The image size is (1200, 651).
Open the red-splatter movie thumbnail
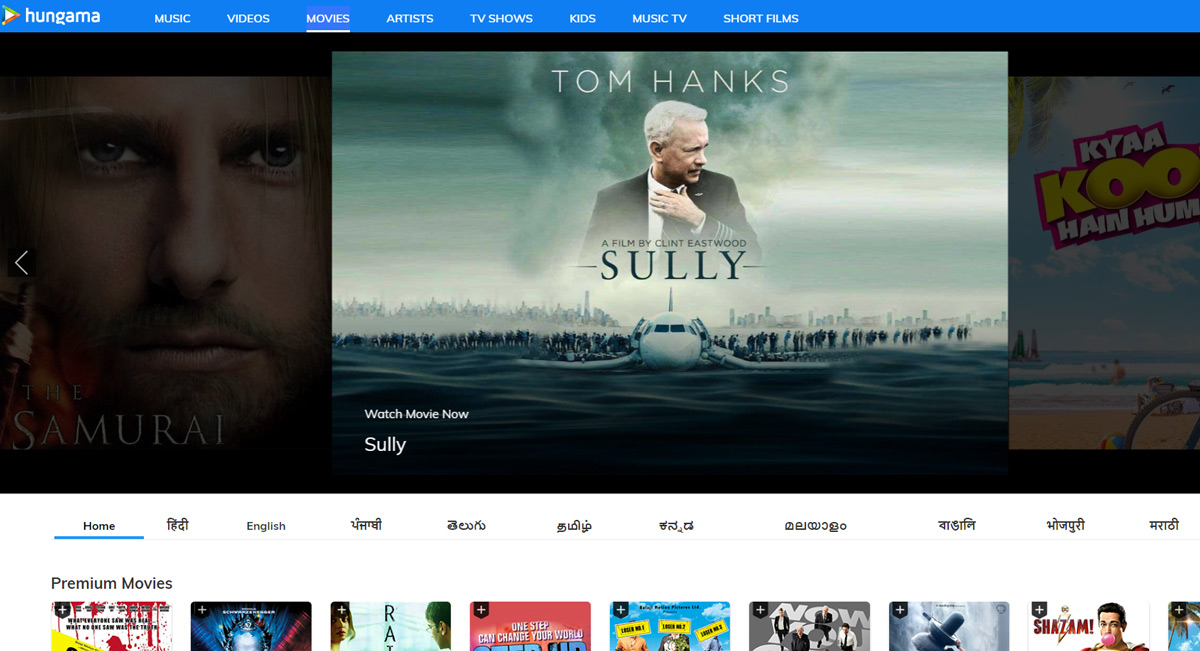(x=112, y=626)
